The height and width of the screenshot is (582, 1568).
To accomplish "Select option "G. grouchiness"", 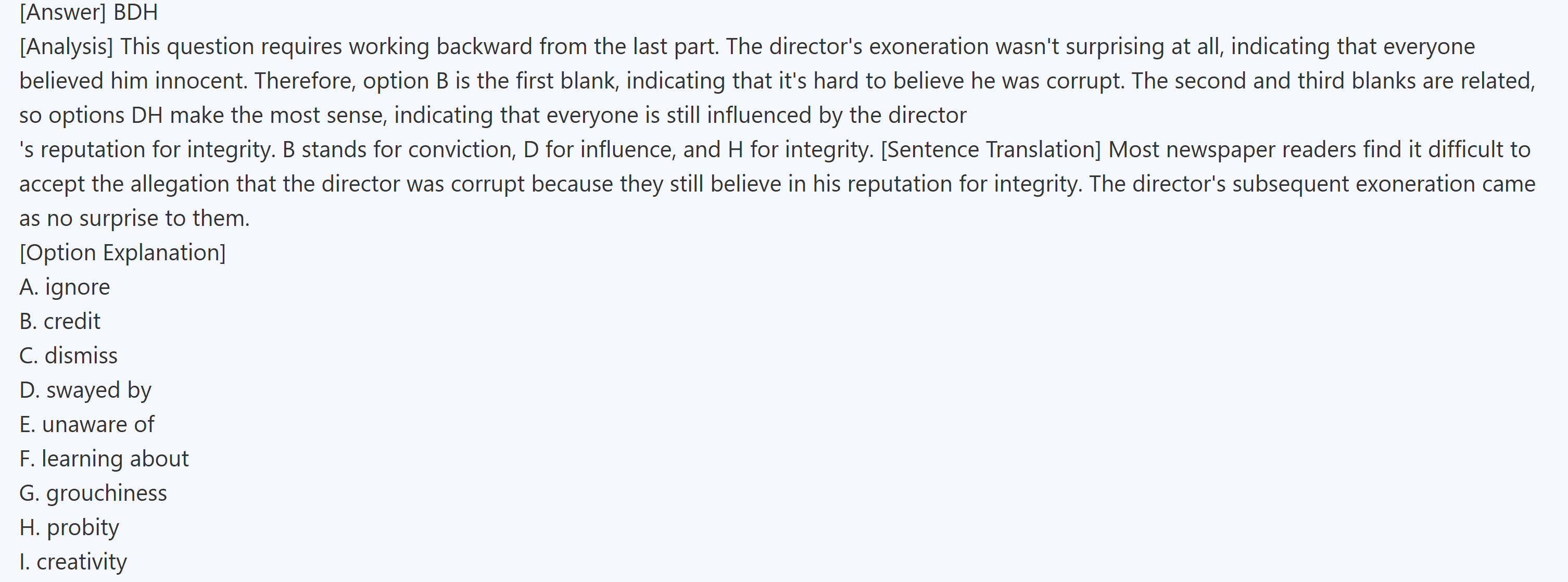I will [93, 493].
